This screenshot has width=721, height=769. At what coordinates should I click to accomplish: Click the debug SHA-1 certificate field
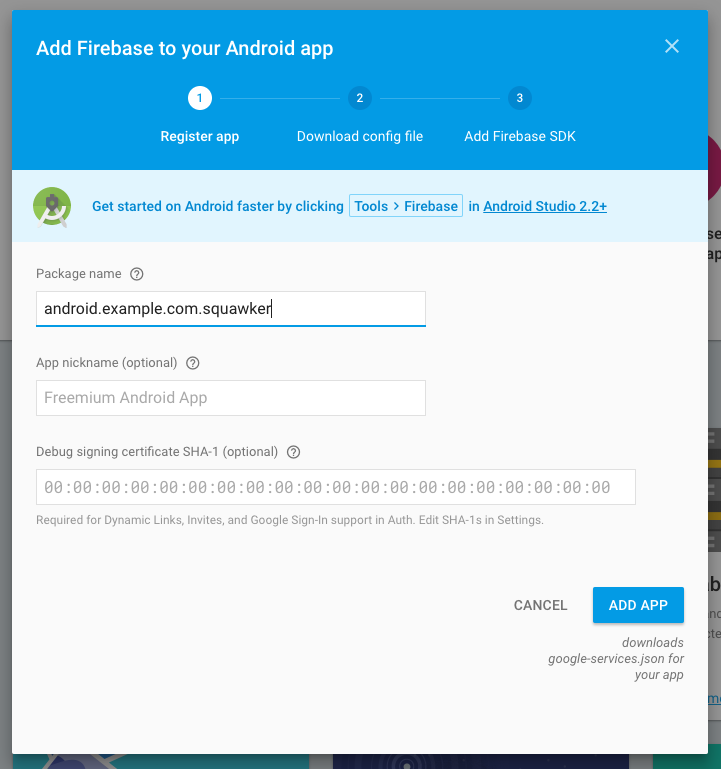tap(336, 488)
